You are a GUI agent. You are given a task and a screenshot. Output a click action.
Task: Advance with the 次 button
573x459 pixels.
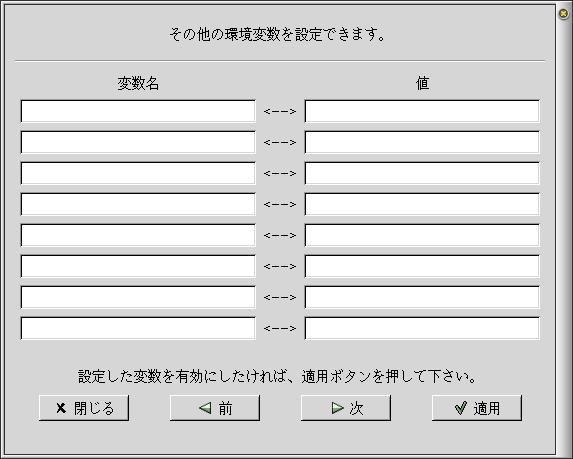(346, 408)
